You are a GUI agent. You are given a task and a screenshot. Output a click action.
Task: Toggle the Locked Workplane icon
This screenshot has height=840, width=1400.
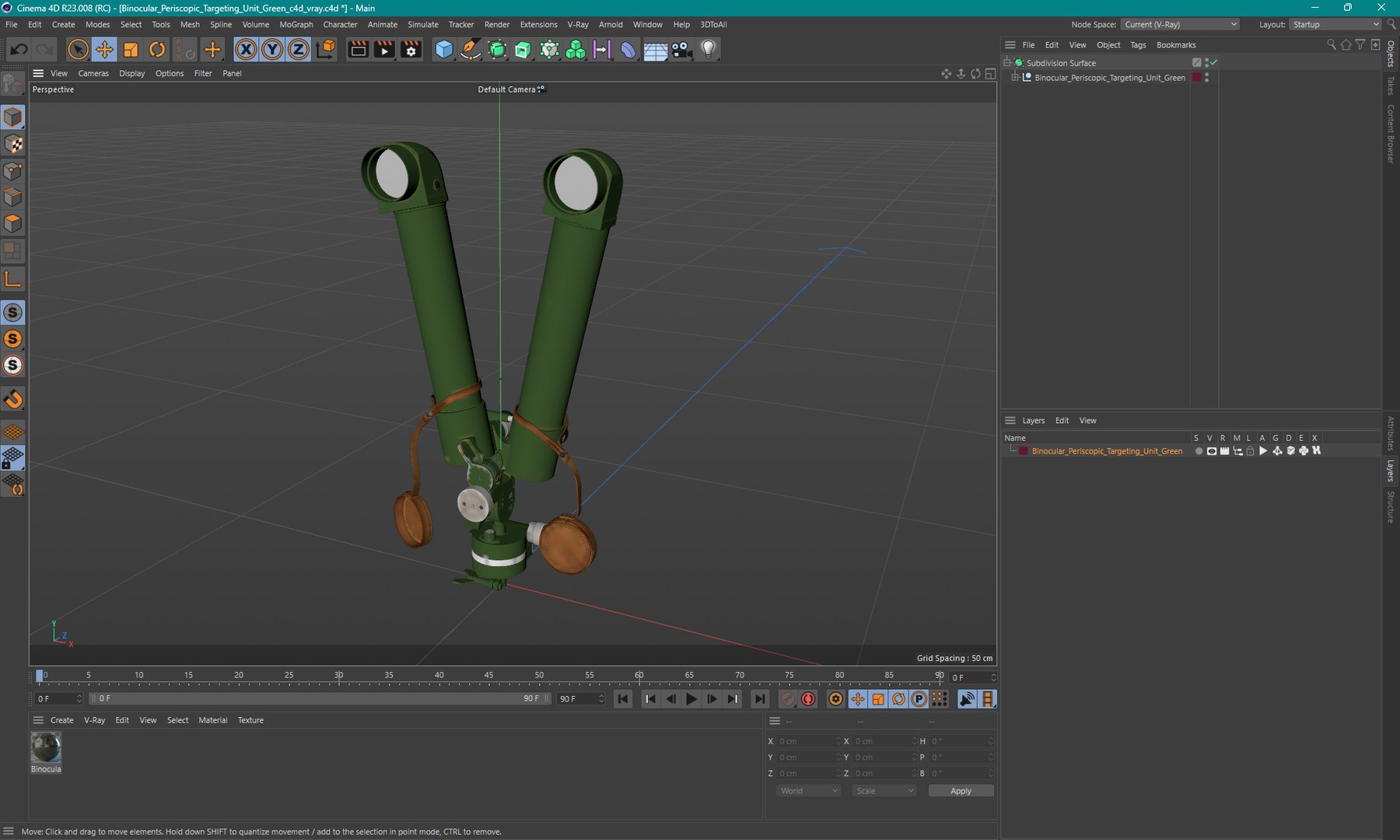(13, 458)
